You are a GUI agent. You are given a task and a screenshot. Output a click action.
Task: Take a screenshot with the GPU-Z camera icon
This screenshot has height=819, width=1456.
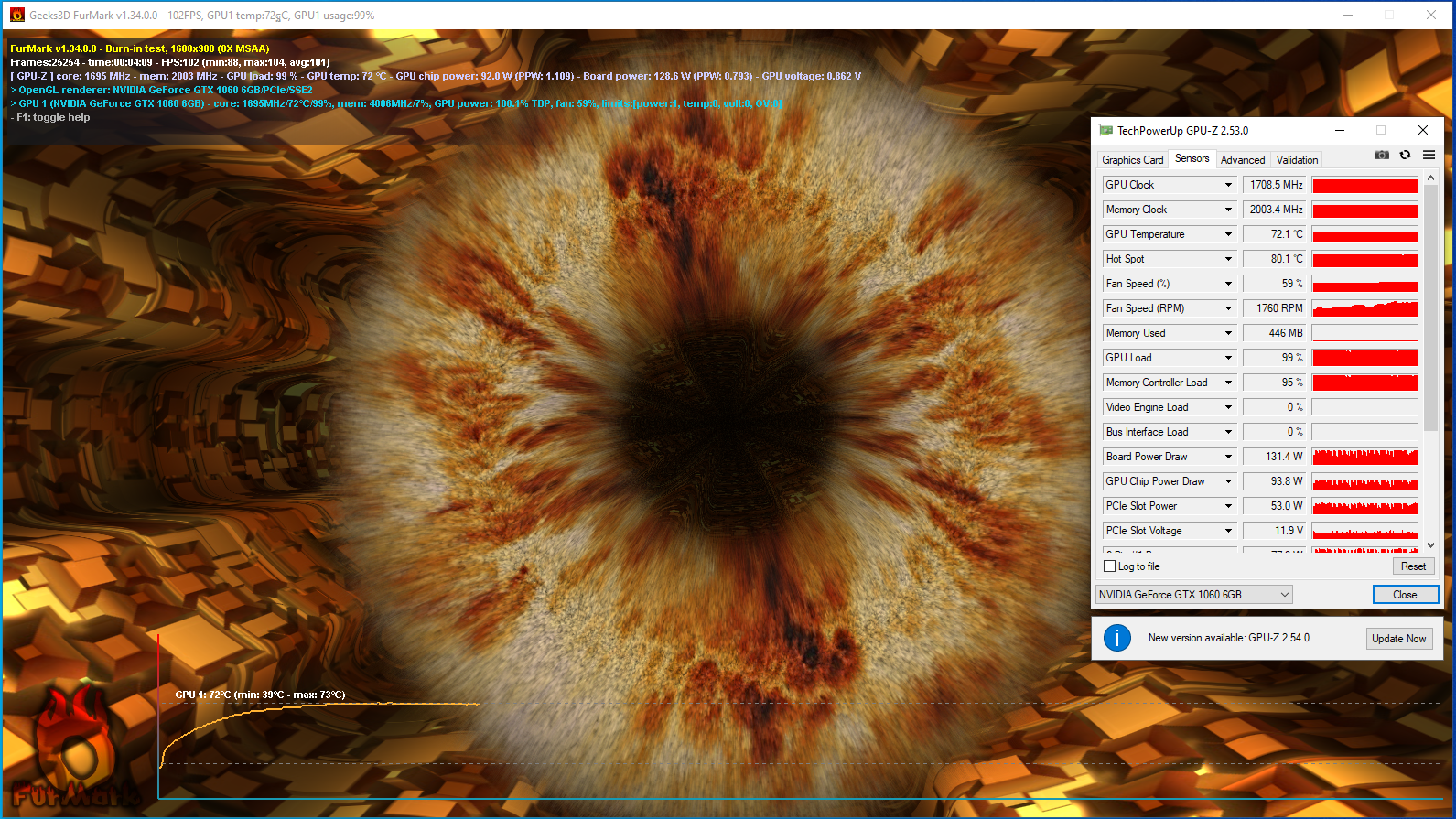pyautogui.click(x=1381, y=156)
